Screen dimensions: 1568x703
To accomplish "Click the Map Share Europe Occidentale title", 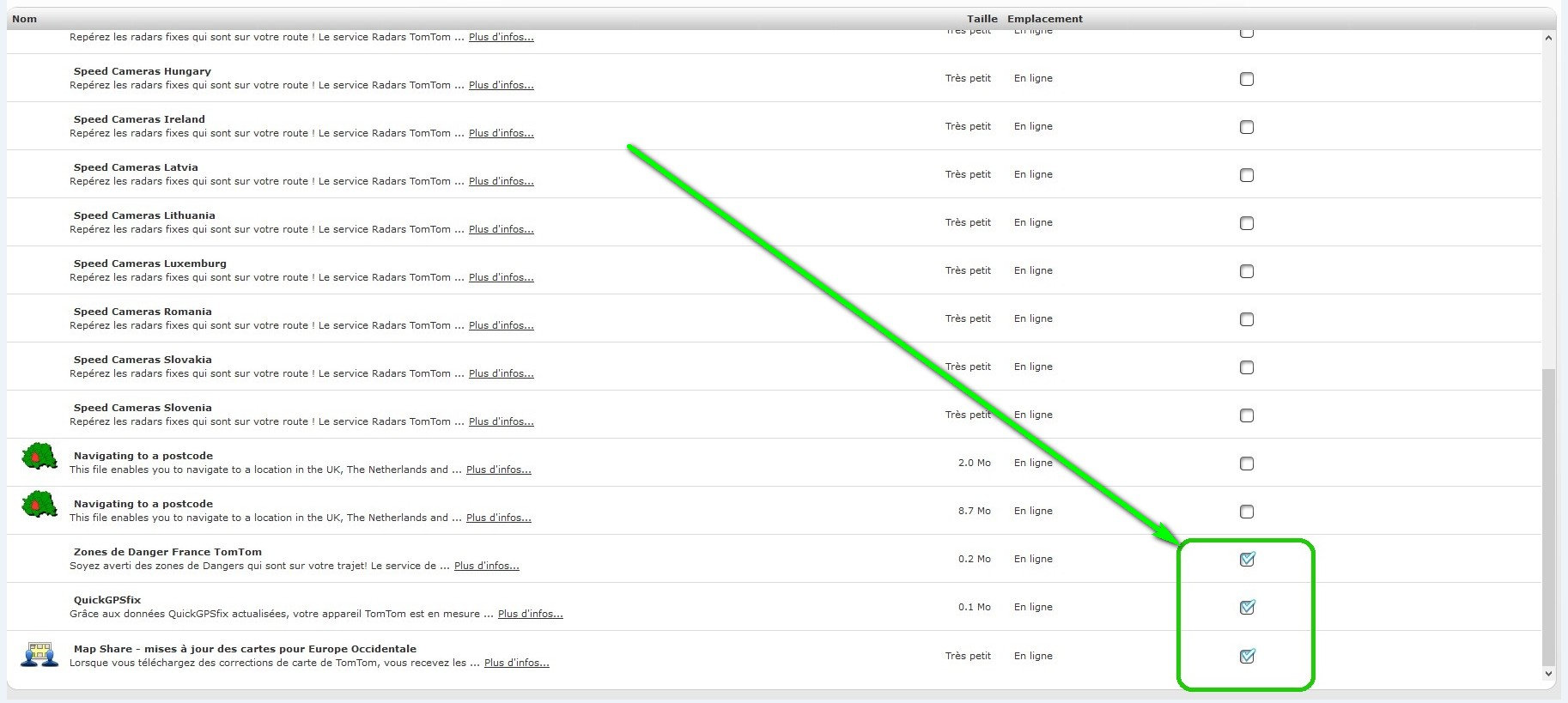I will pyautogui.click(x=245, y=649).
